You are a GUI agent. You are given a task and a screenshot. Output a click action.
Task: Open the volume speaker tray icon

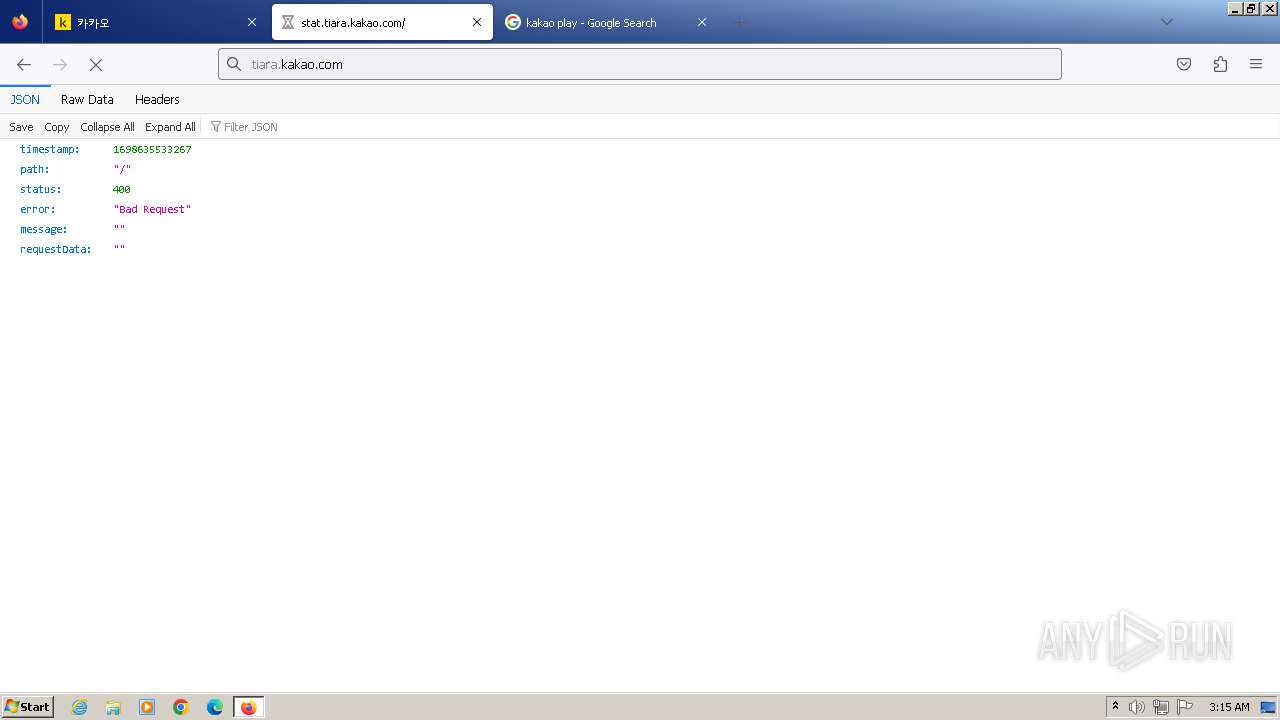pos(1136,707)
